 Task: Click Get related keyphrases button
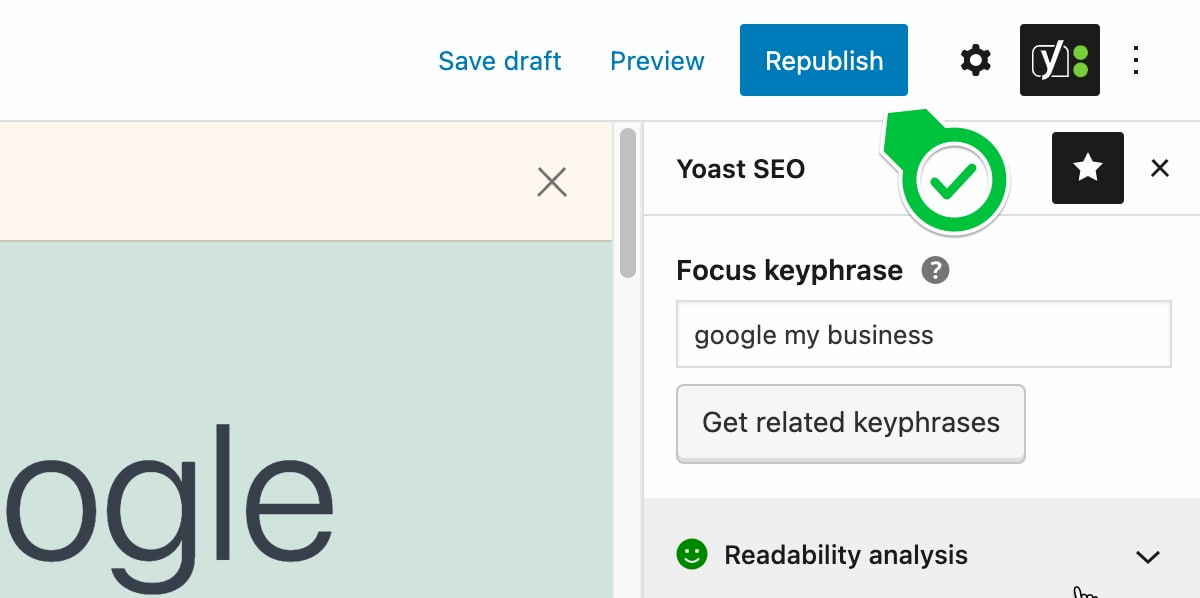click(x=850, y=422)
